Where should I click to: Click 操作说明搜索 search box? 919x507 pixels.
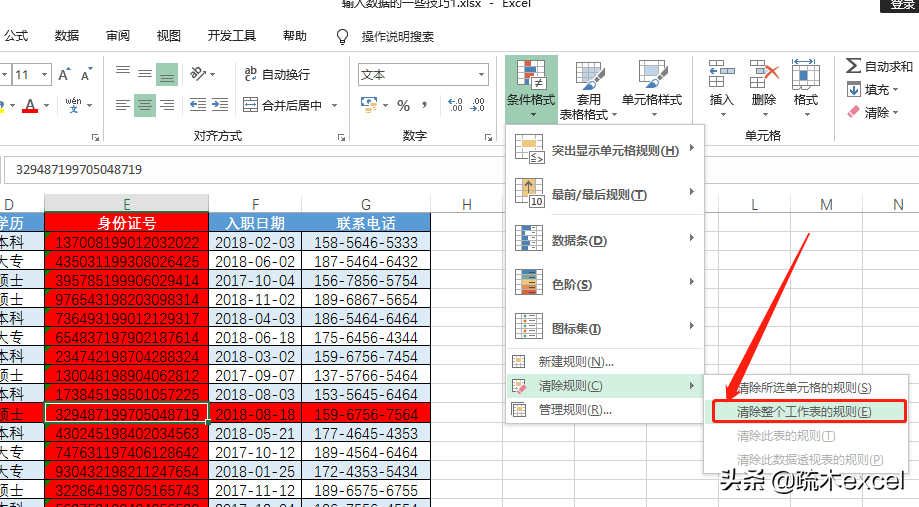point(397,37)
